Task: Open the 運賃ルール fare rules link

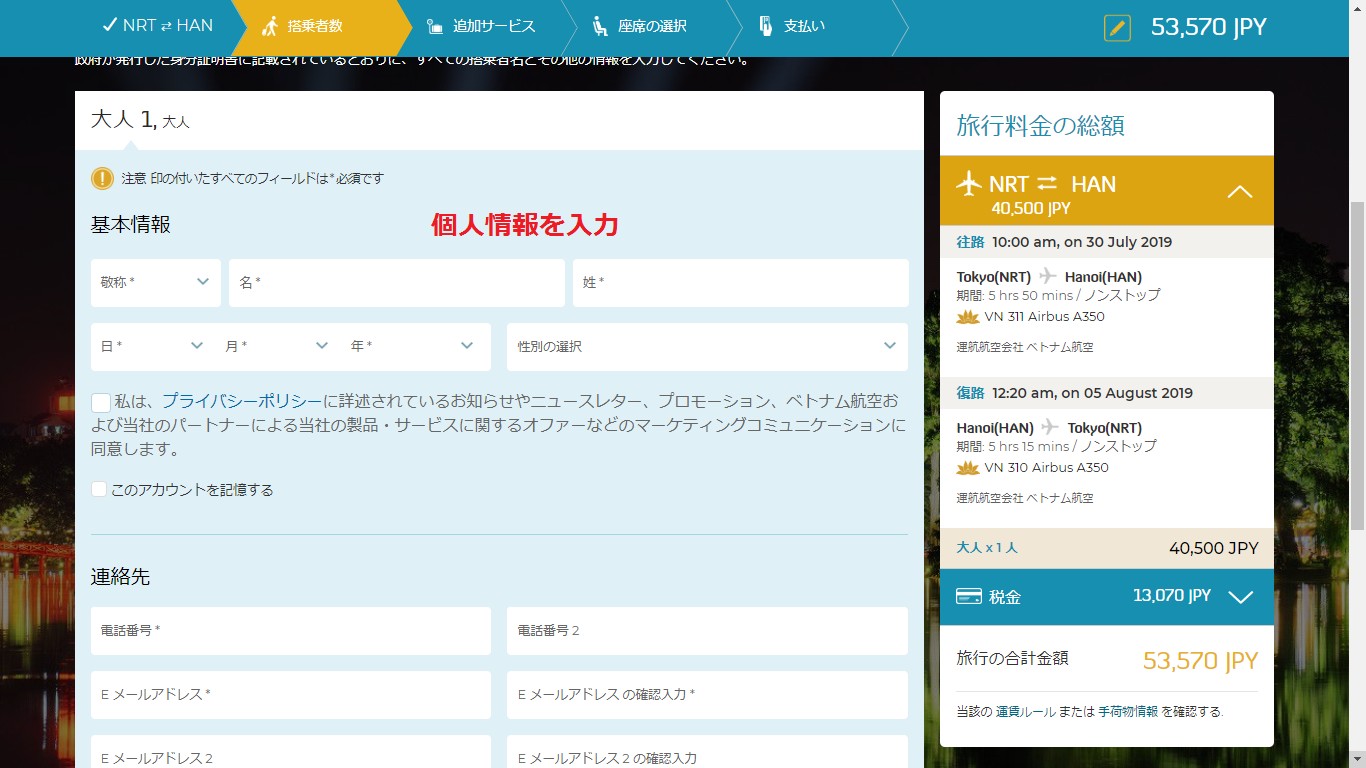Action: click(x=1026, y=712)
